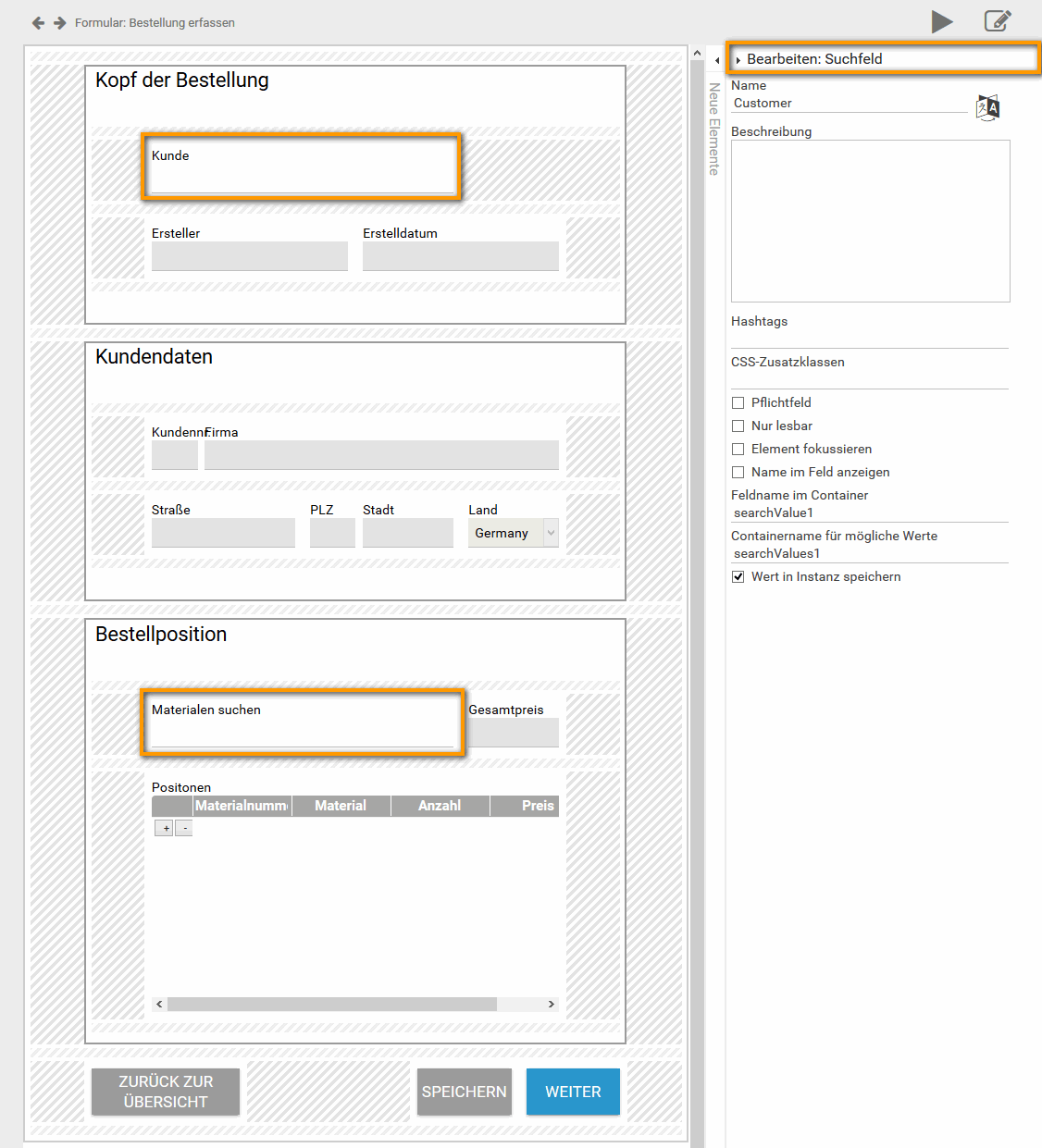The width and height of the screenshot is (1042, 1148).
Task: Enable the Pflichtfeld checkbox
Action: 738,402
